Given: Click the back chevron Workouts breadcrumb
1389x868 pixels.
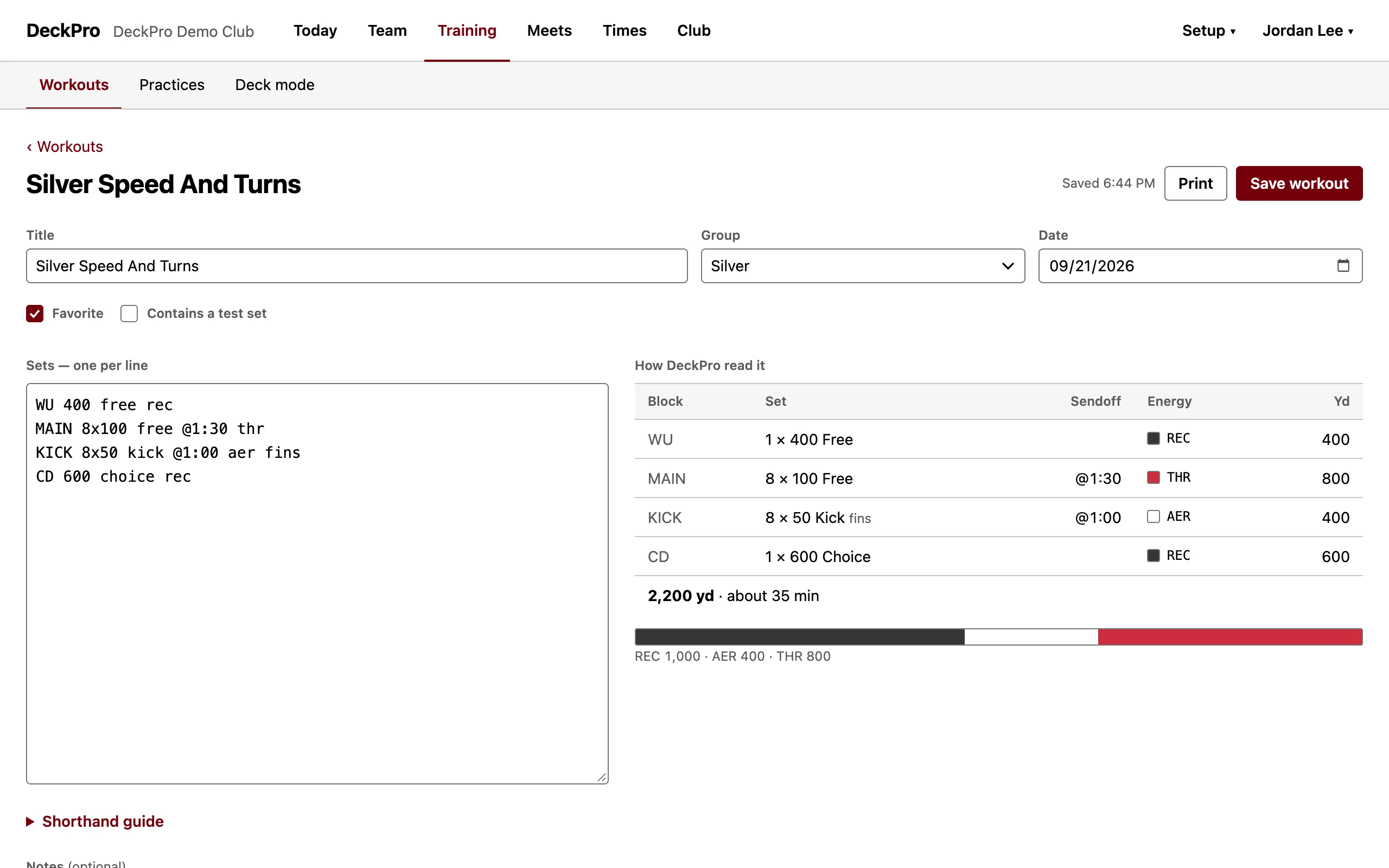Looking at the screenshot, I should [x=65, y=147].
